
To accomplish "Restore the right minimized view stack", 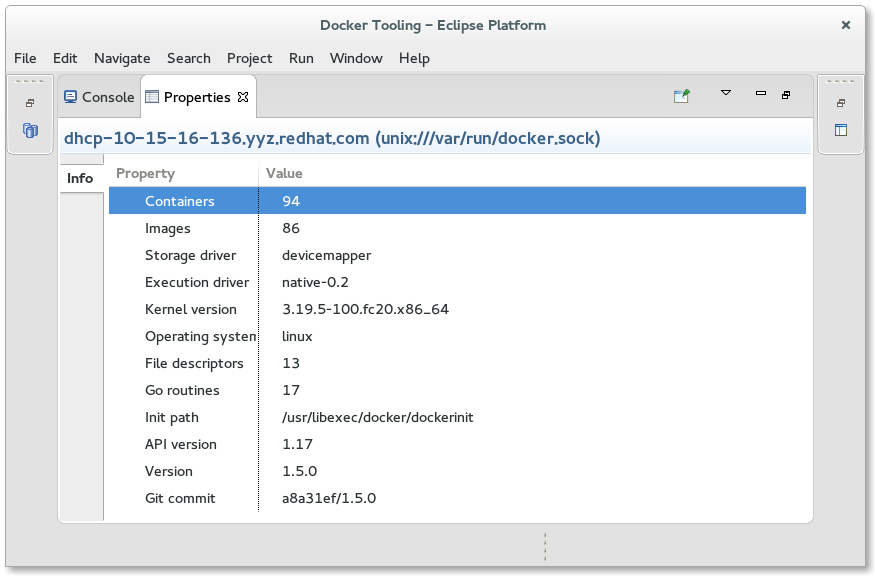I will (x=841, y=103).
